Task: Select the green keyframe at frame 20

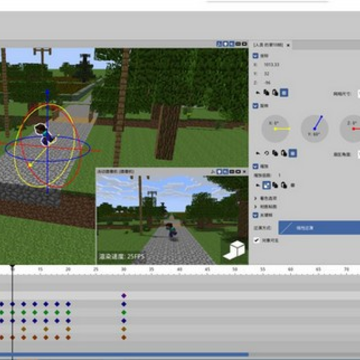Action: [x=68, y=312]
